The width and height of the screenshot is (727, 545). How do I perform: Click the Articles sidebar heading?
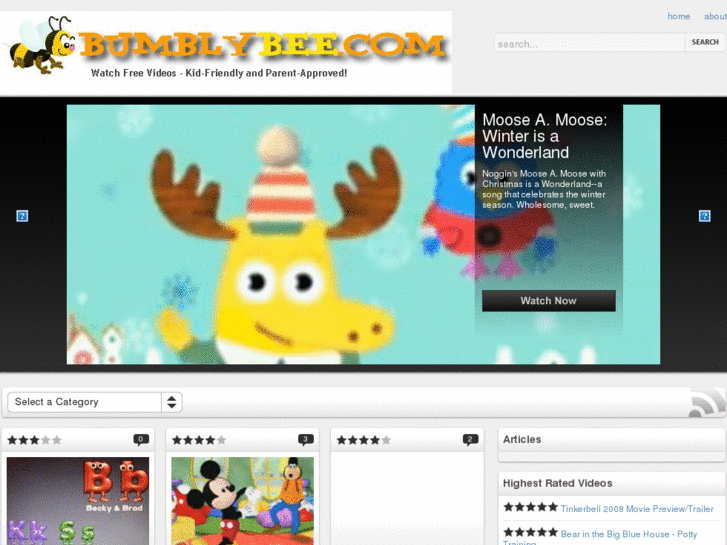[522, 439]
